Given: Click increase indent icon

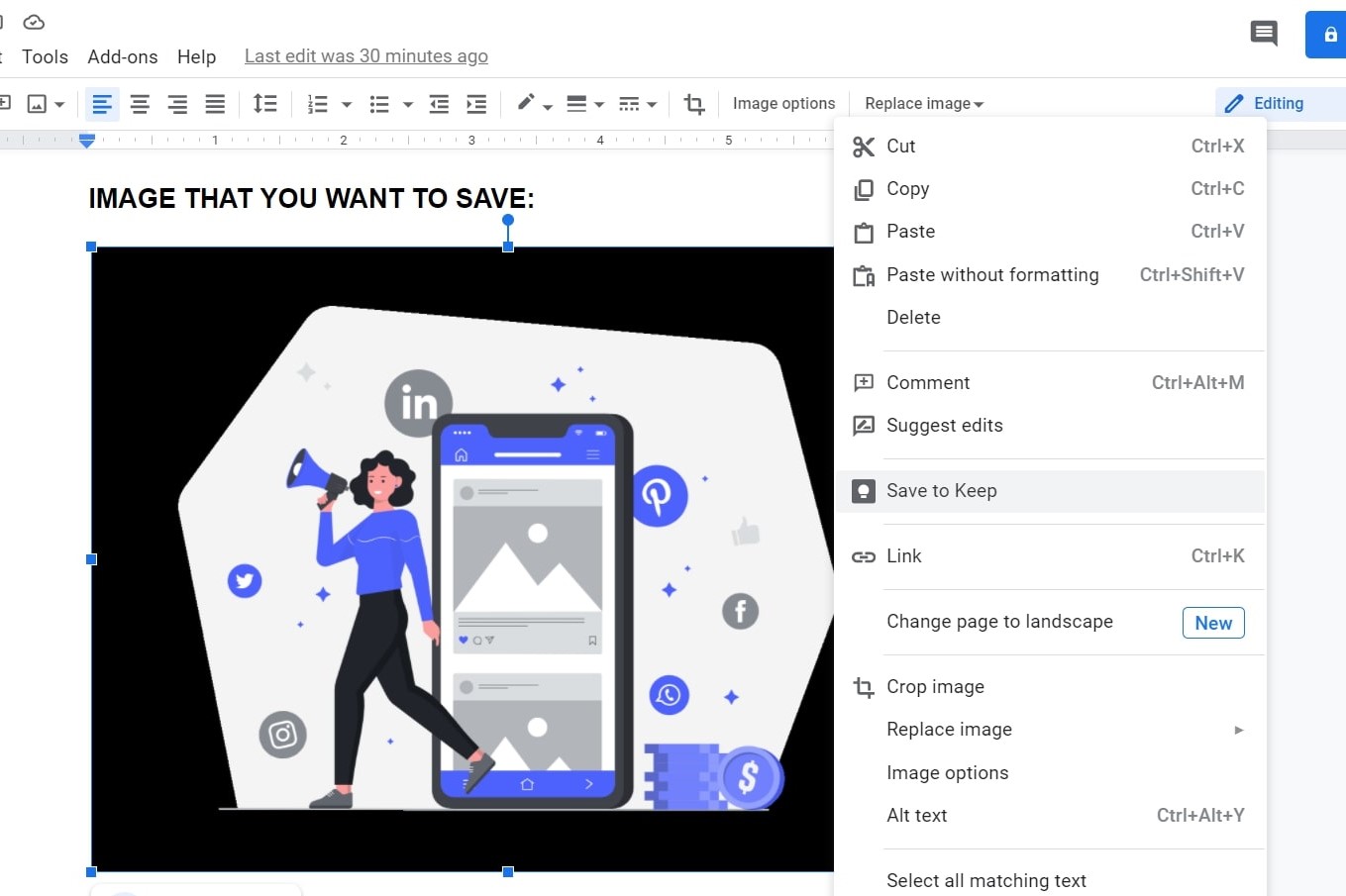Looking at the screenshot, I should coord(476,104).
